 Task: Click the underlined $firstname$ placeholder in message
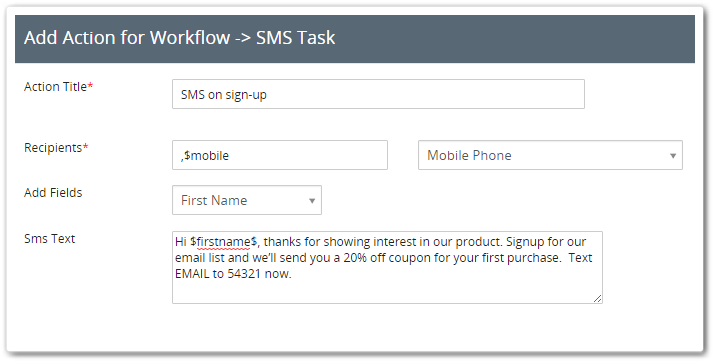(224, 242)
